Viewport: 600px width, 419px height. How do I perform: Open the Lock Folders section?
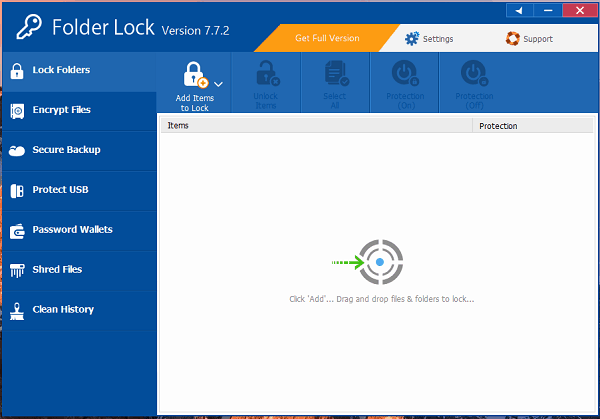point(79,71)
